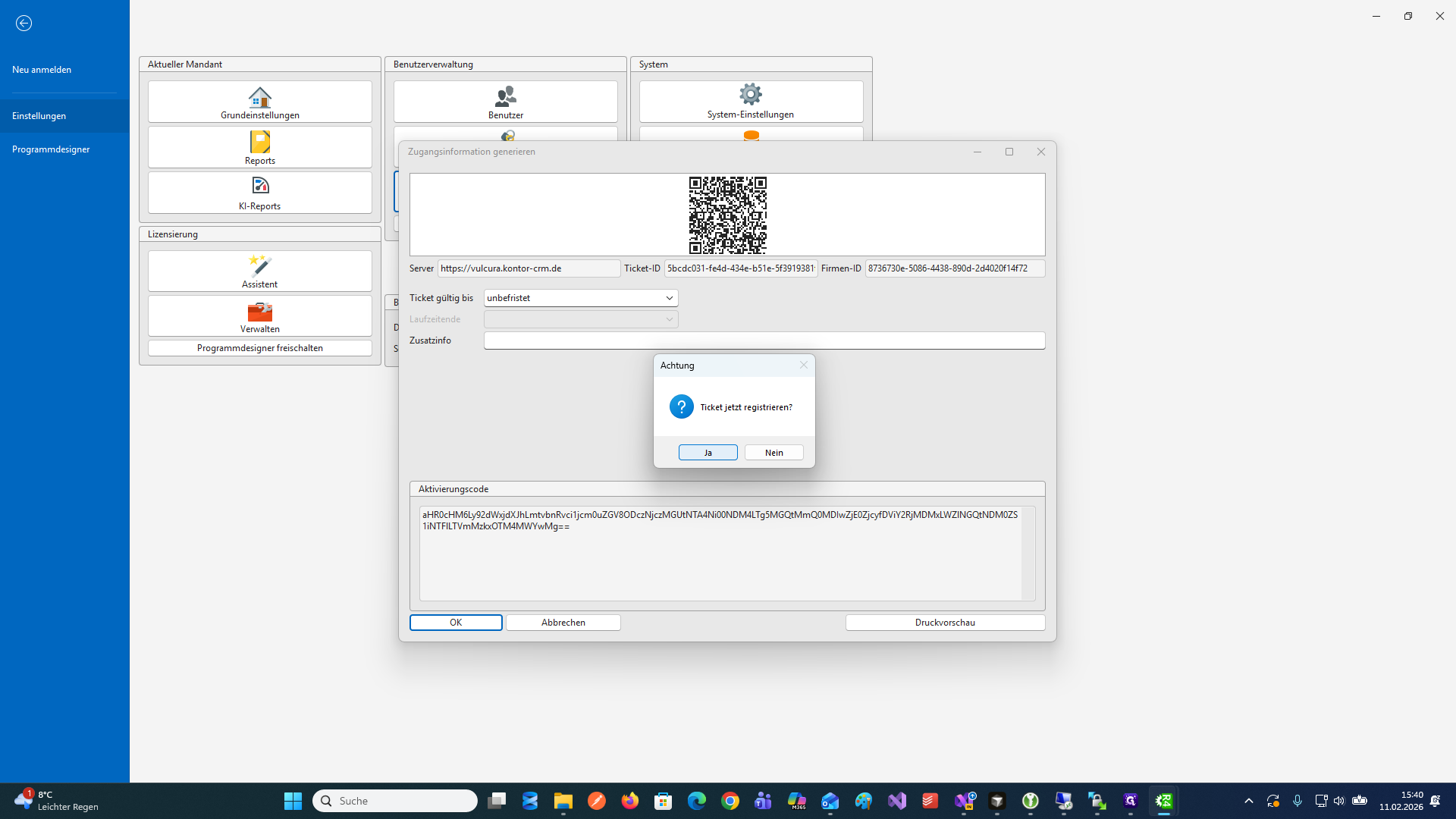The width and height of the screenshot is (1456, 819).
Task: Select 'Neu anmelden' in sidebar
Action: point(42,70)
